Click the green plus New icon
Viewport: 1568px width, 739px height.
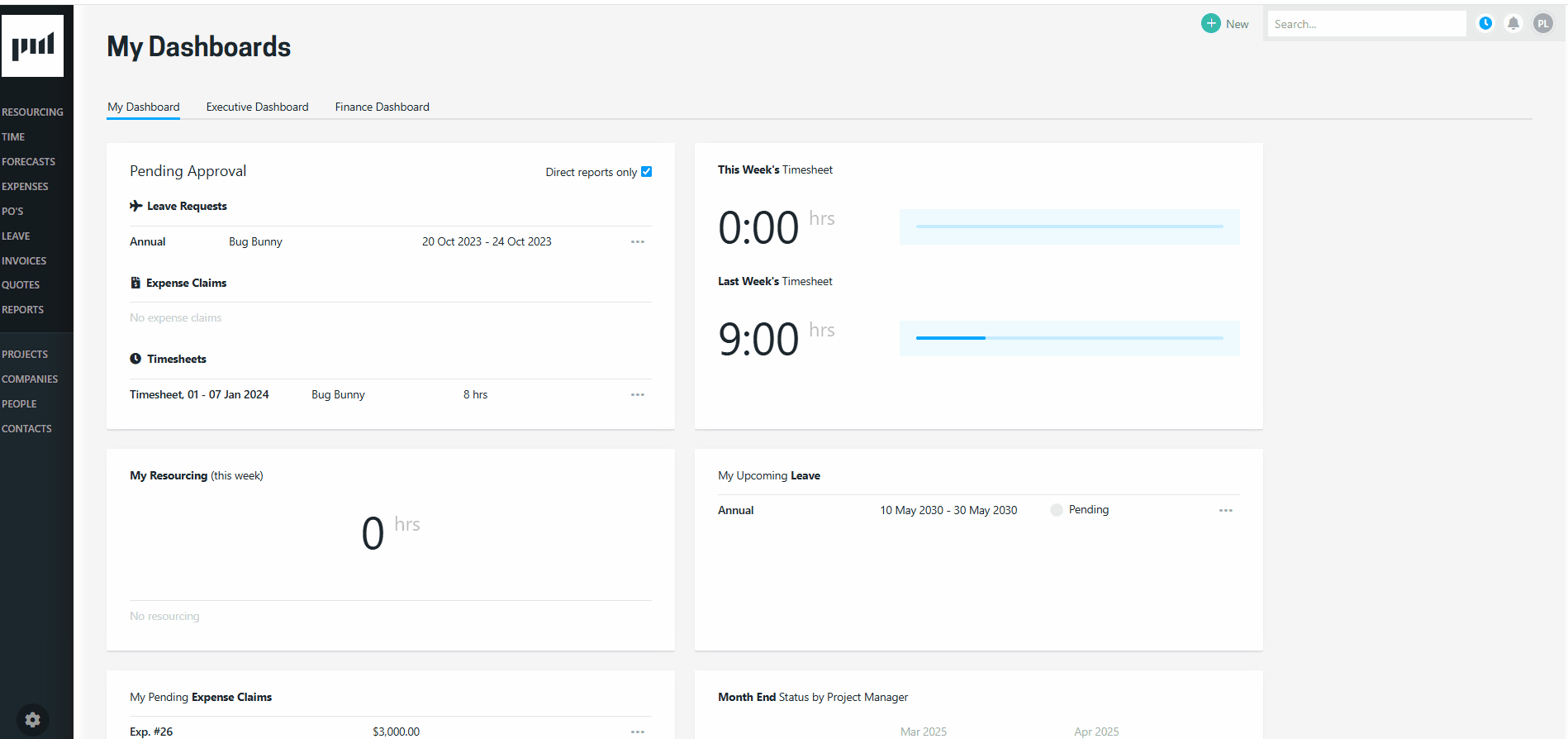coord(1210,23)
